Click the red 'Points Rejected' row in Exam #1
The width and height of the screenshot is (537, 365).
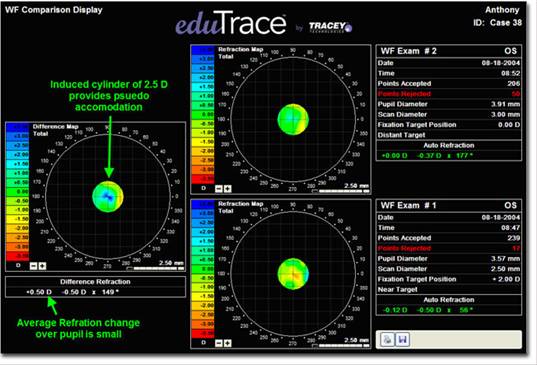pyautogui.click(x=449, y=248)
